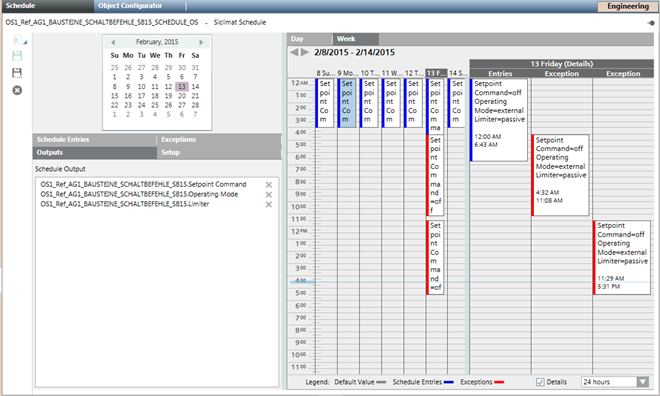Select February 20 in the calendar

[182, 96]
